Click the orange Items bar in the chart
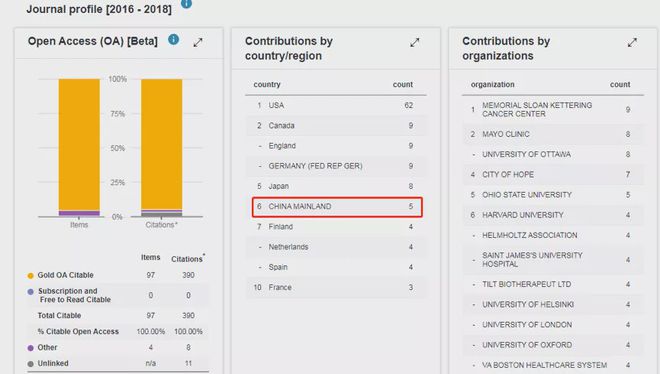The width and height of the screenshot is (660, 374). tap(79, 145)
